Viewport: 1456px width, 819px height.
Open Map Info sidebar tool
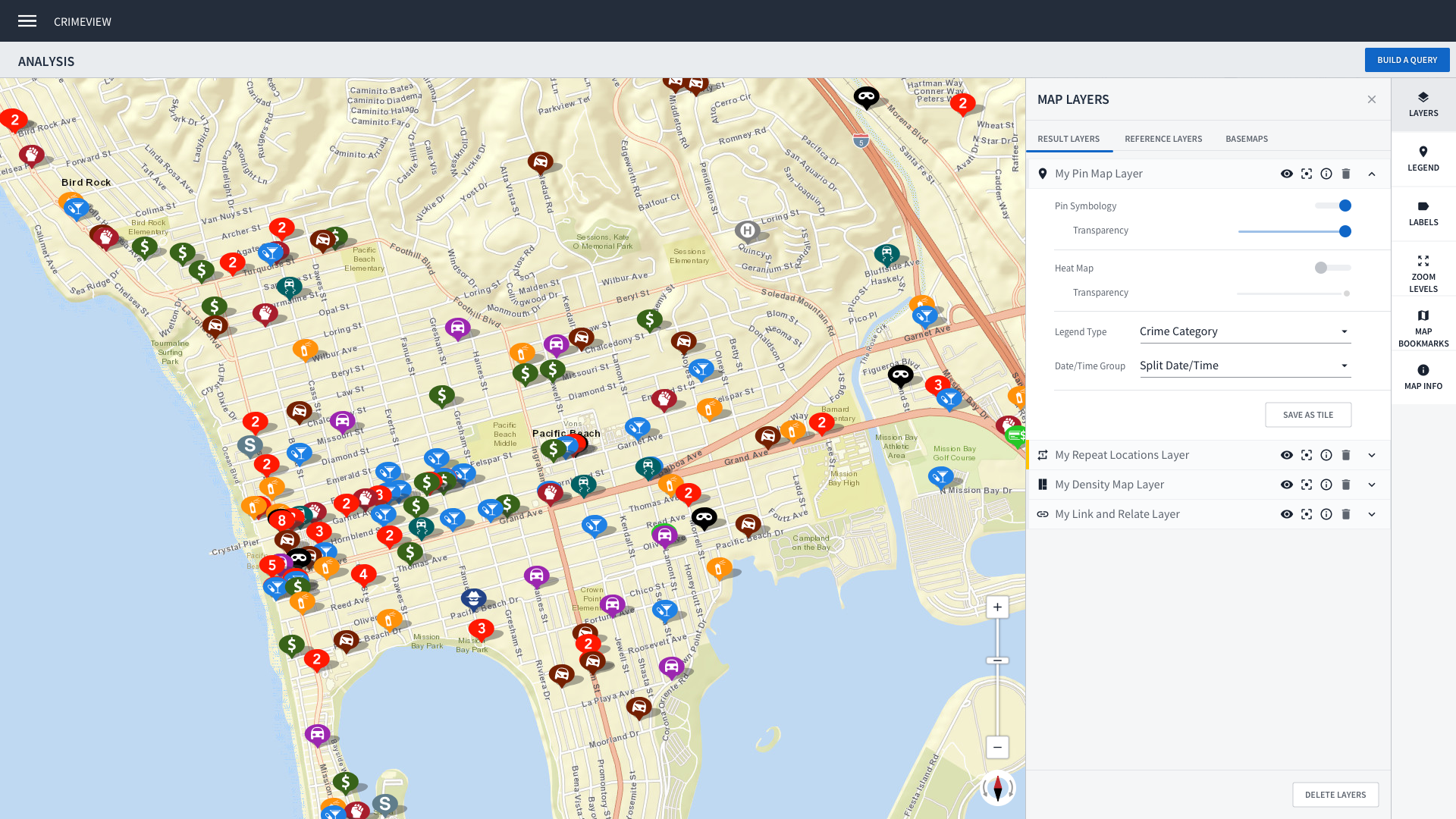tap(1423, 377)
